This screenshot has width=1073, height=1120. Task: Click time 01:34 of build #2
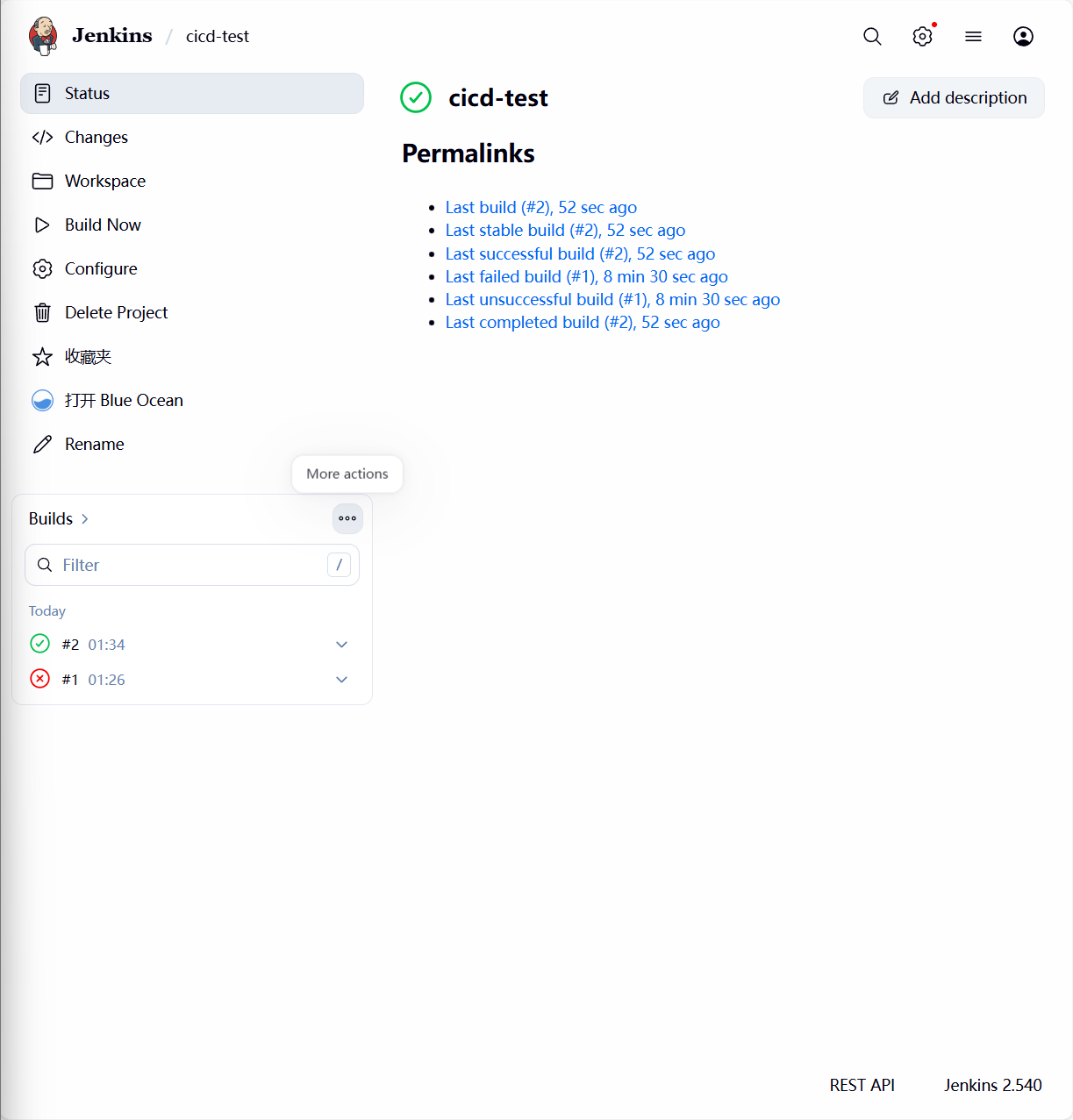[x=106, y=645]
